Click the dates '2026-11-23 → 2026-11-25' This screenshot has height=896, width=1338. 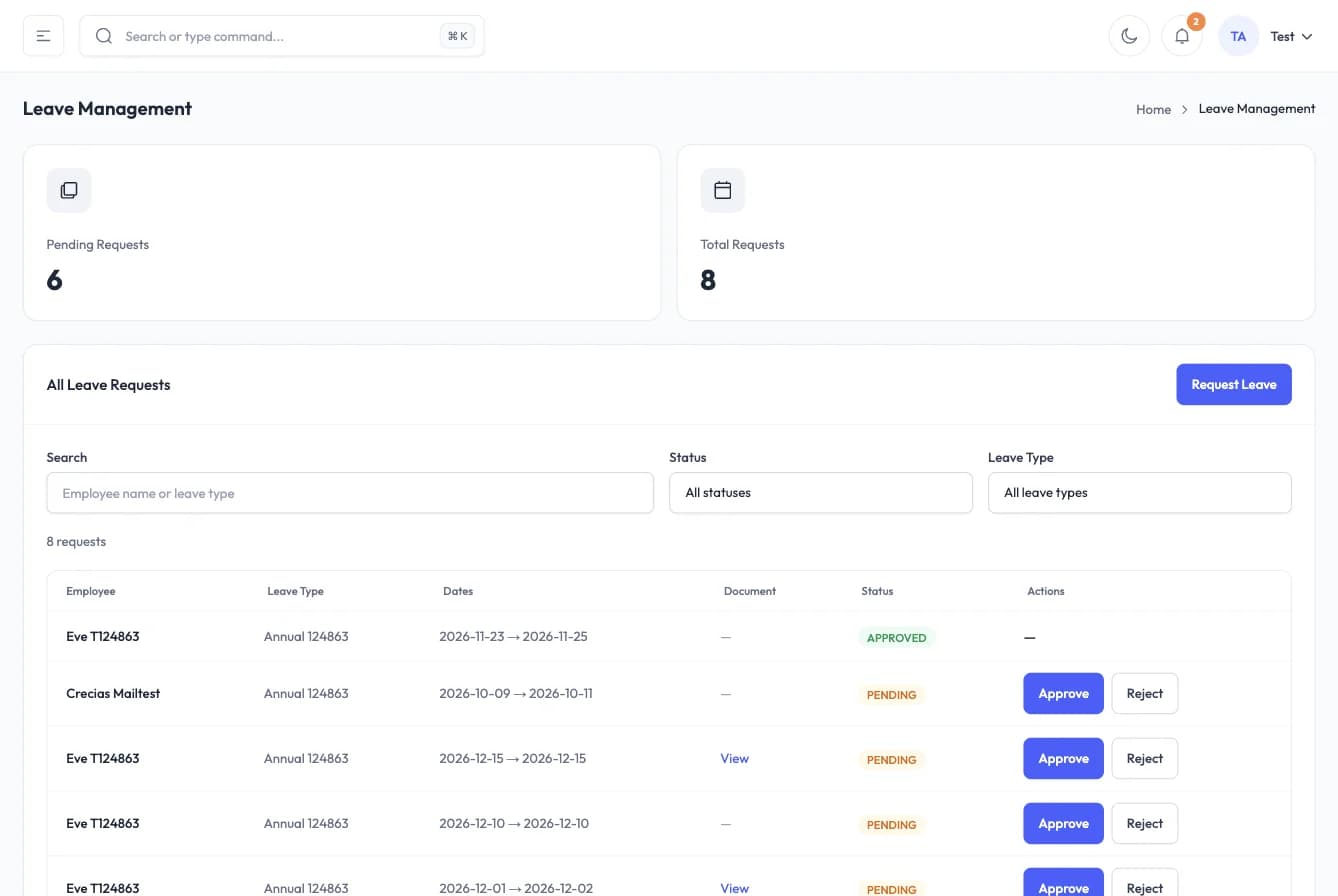(x=513, y=636)
